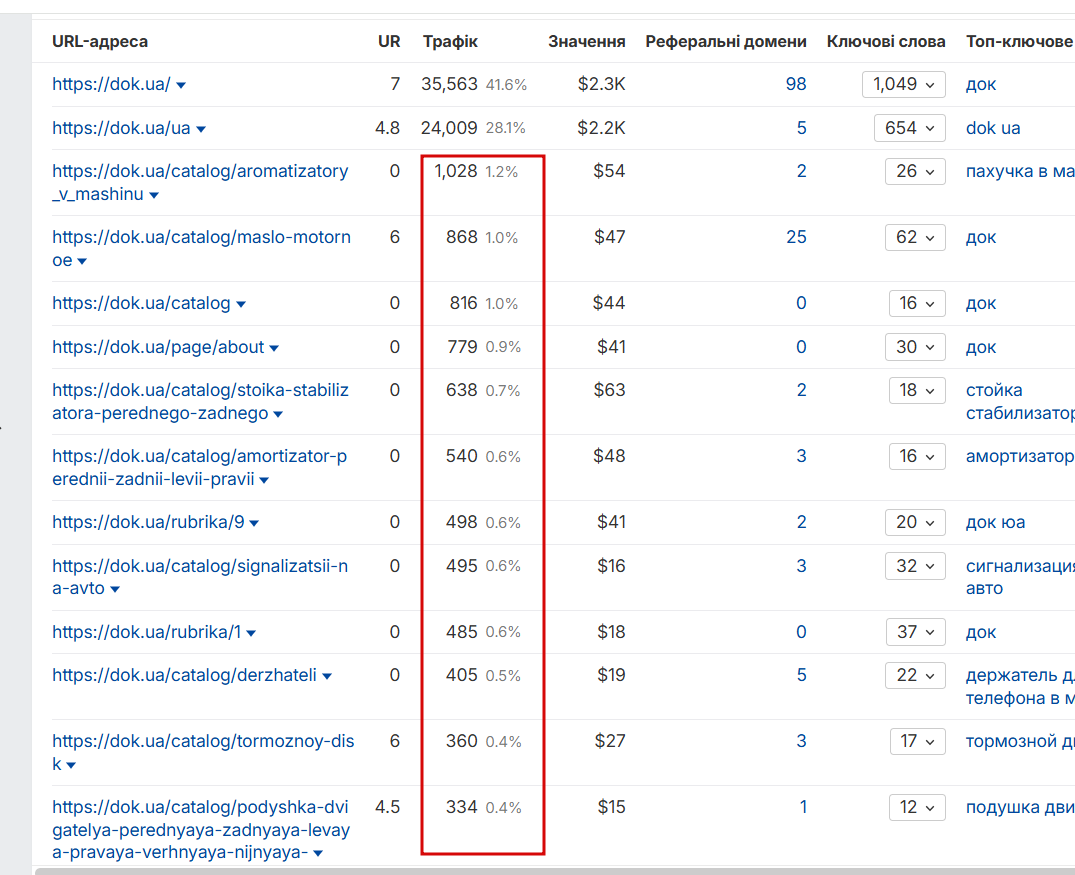The width and height of the screenshot is (1075, 875).
Task: Expand the arrow after podyshka-dvigatelya URL
Action: pyautogui.click(x=318, y=854)
